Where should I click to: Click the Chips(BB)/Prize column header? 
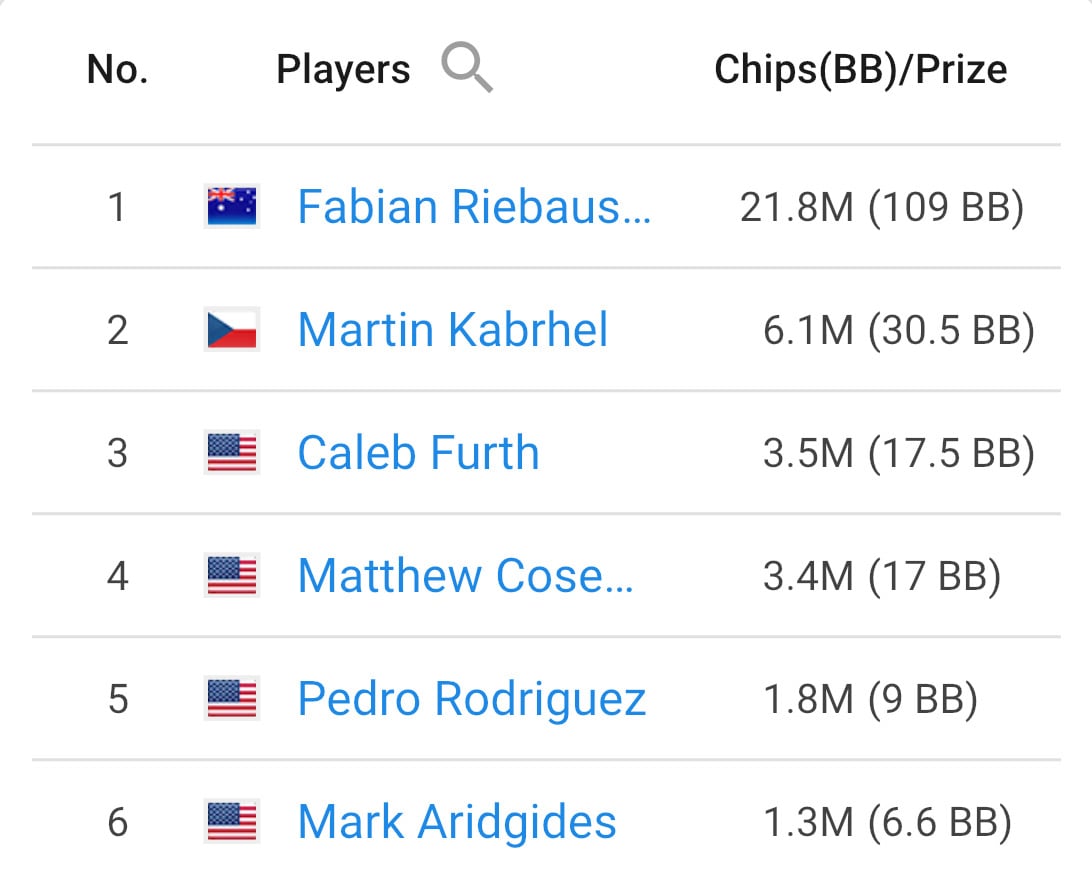(x=860, y=69)
